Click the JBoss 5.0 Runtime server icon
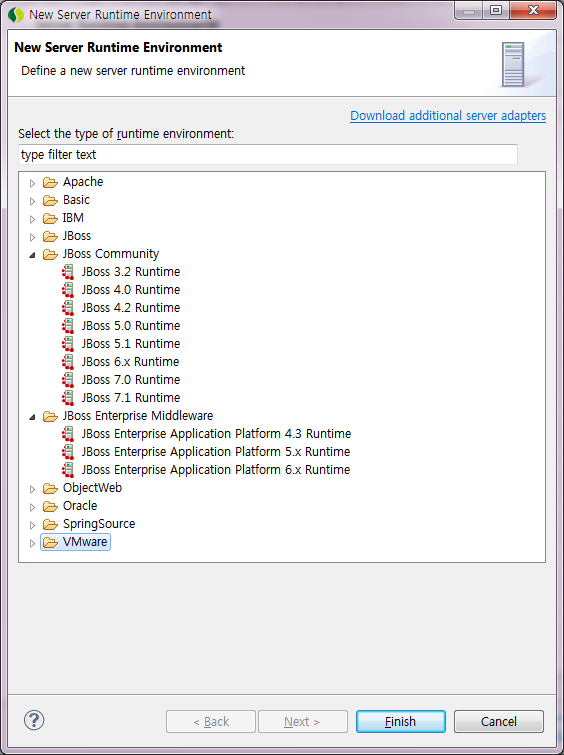This screenshot has width=564, height=755. (x=68, y=326)
